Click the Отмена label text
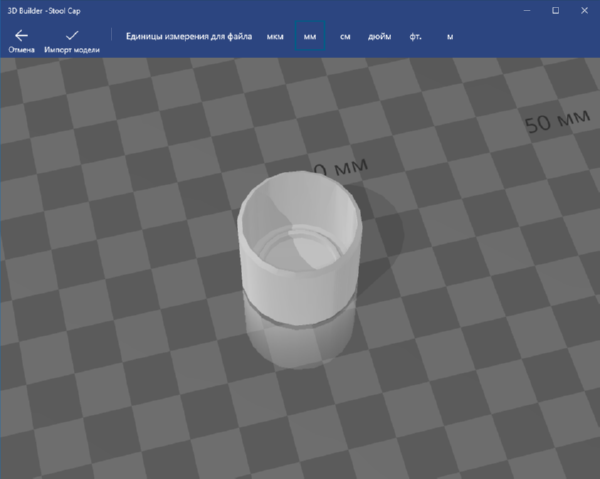The height and width of the screenshot is (479, 600). click(21, 50)
